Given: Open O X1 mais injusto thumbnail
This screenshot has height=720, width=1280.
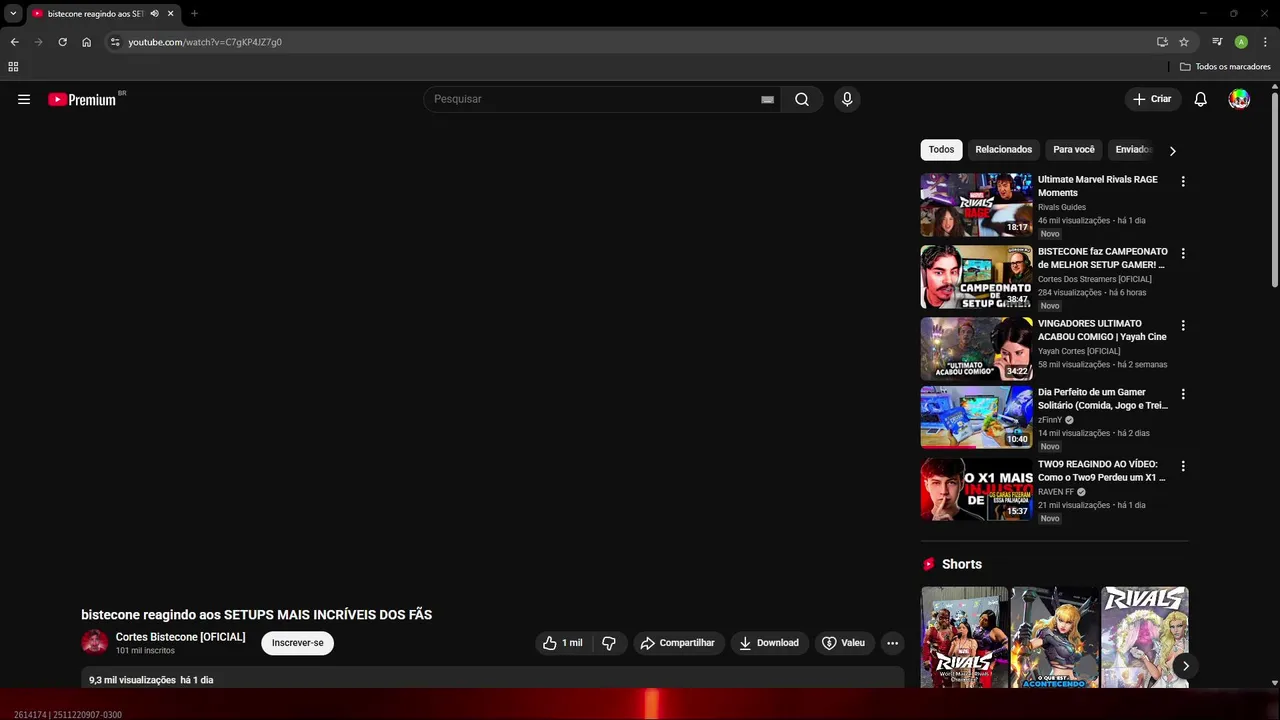Looking at the screenshot, I should (976, 489).
